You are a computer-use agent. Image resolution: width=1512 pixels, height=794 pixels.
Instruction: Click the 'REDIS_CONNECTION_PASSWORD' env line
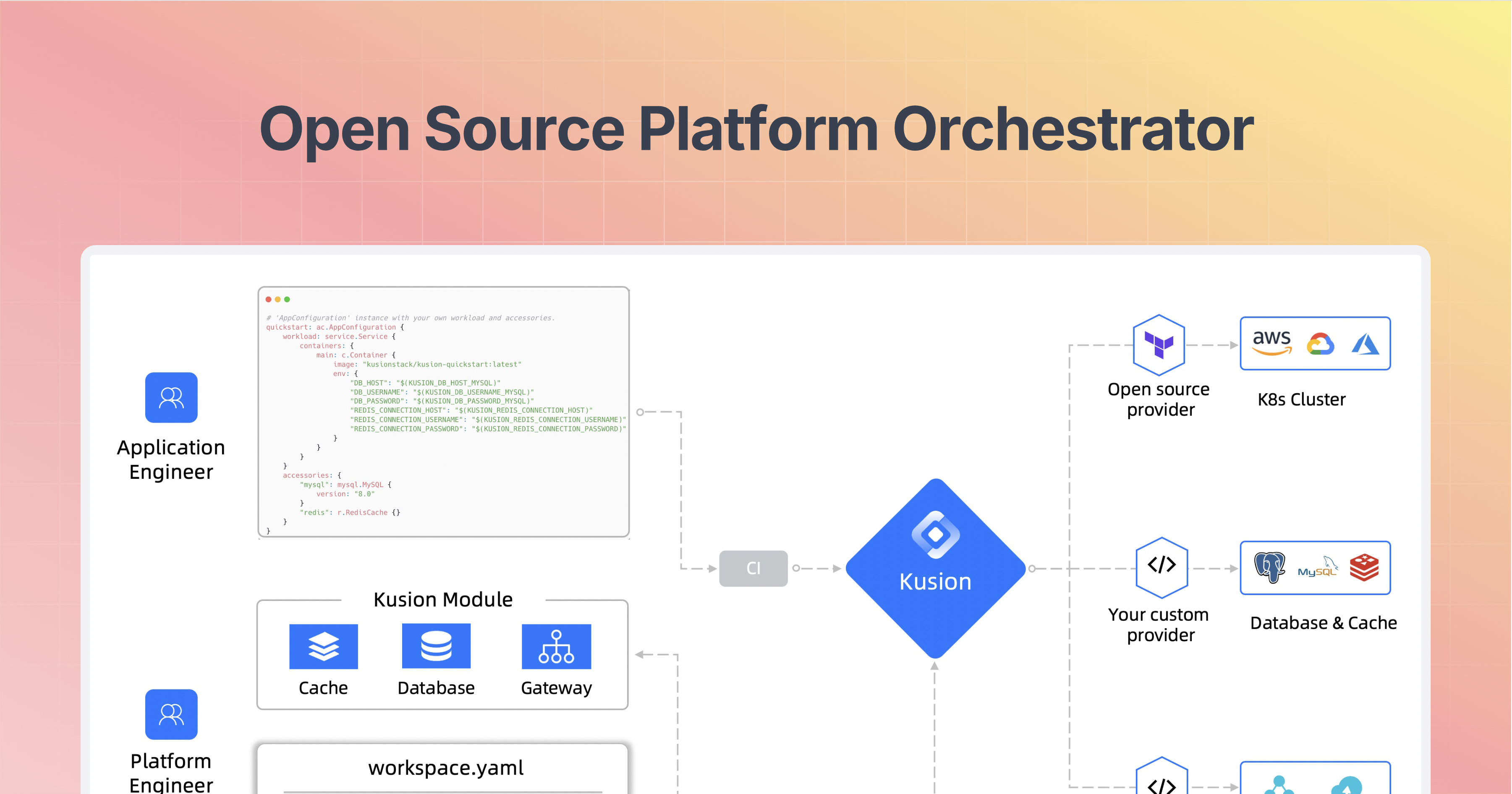point(488,429)
